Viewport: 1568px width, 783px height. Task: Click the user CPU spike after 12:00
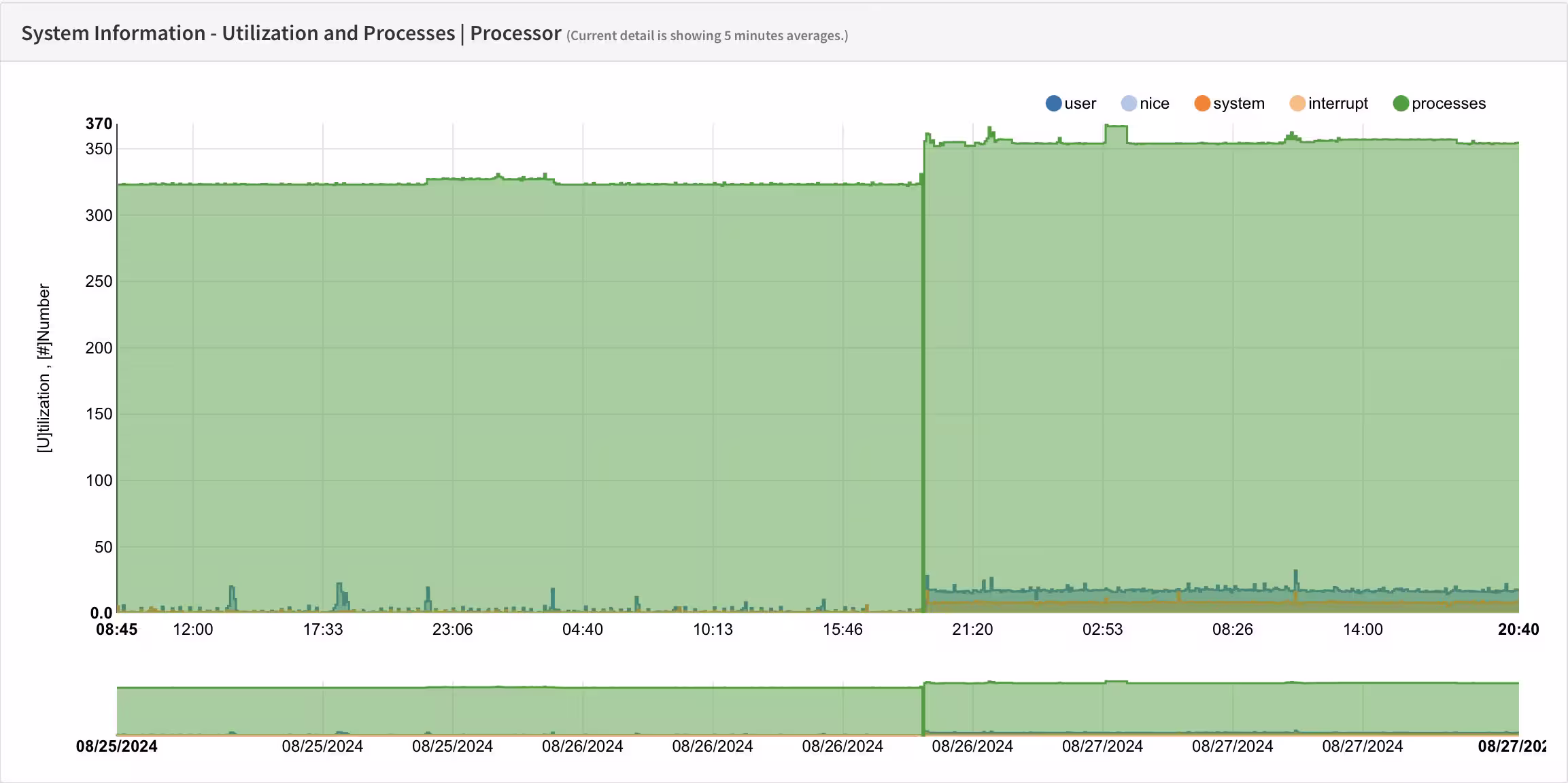click(x=233, y=598)
